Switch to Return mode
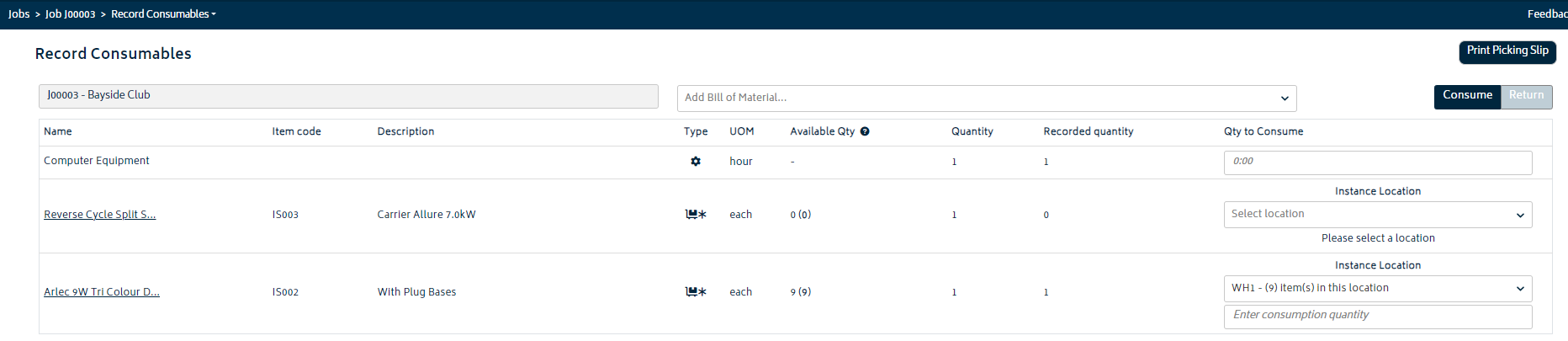 click(1526, 97)
